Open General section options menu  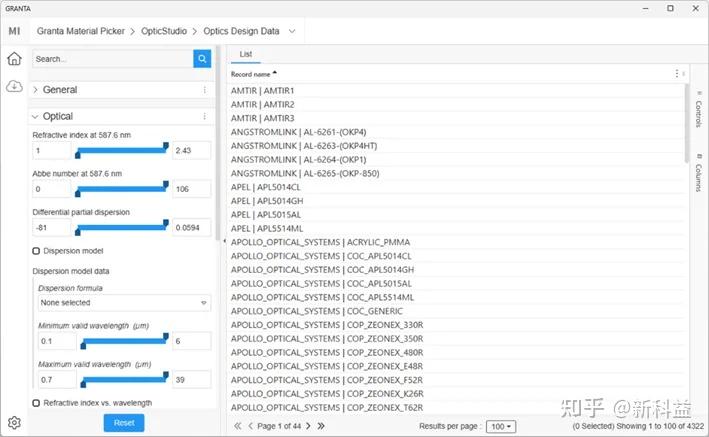[x=205, y=90]
